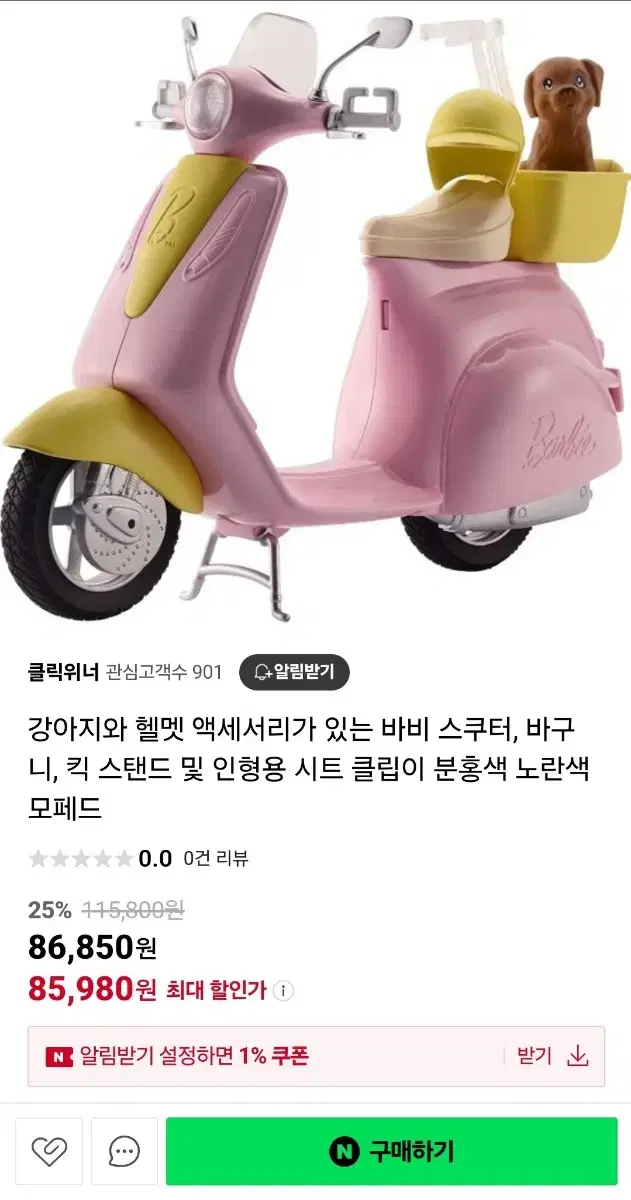Toggle 알림받기 store notifications
Viewport: 631px width, 1200px height.
(294, 672)
